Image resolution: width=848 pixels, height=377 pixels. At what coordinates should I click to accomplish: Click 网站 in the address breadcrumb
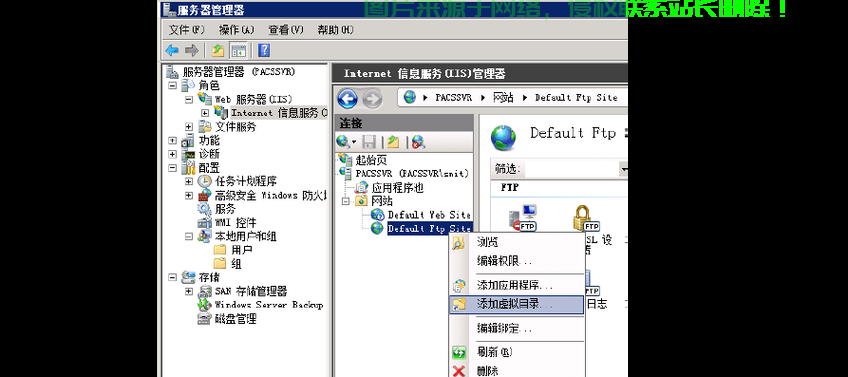[503, 98]
